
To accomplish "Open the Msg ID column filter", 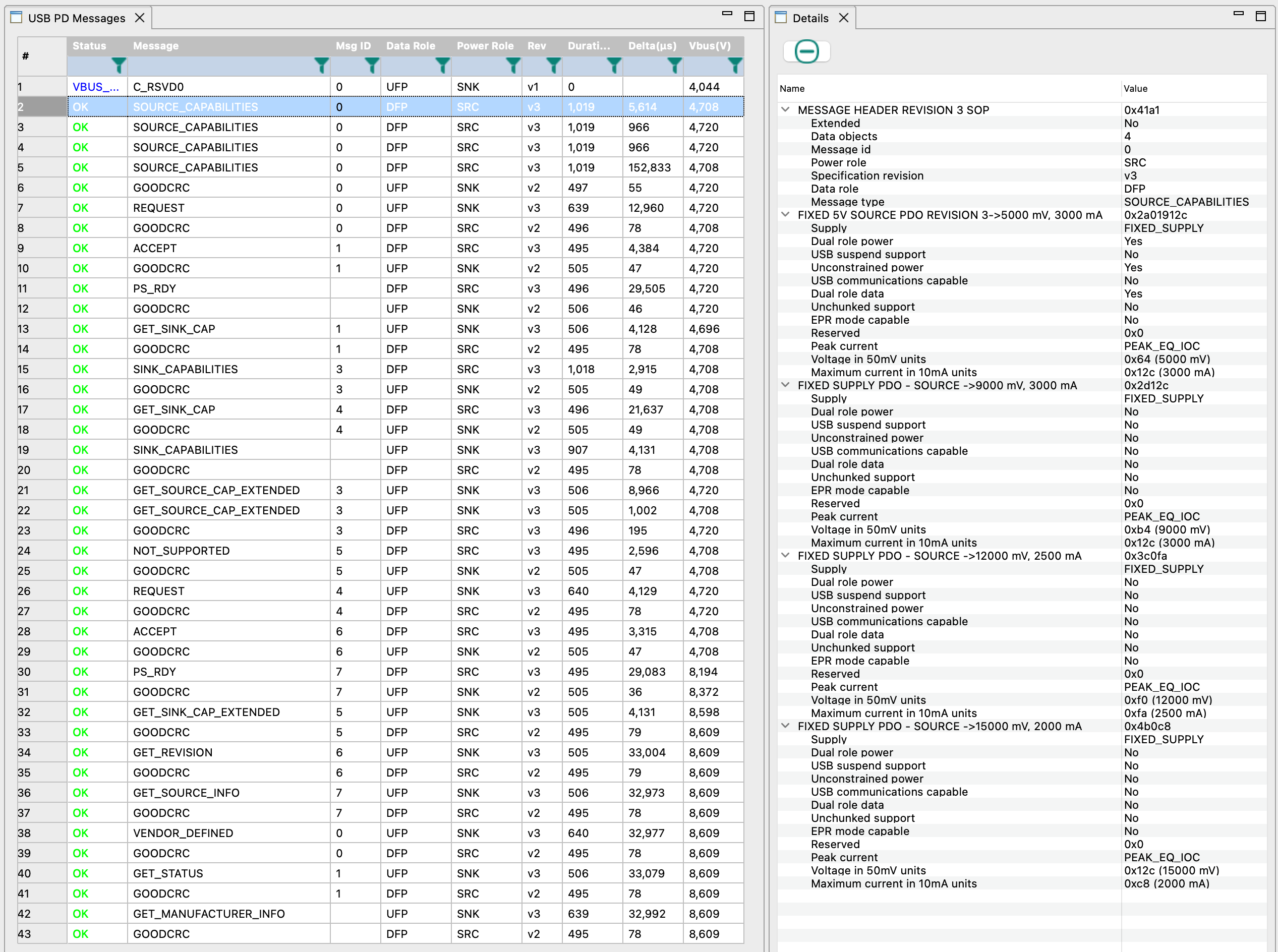I will point(372,66).
